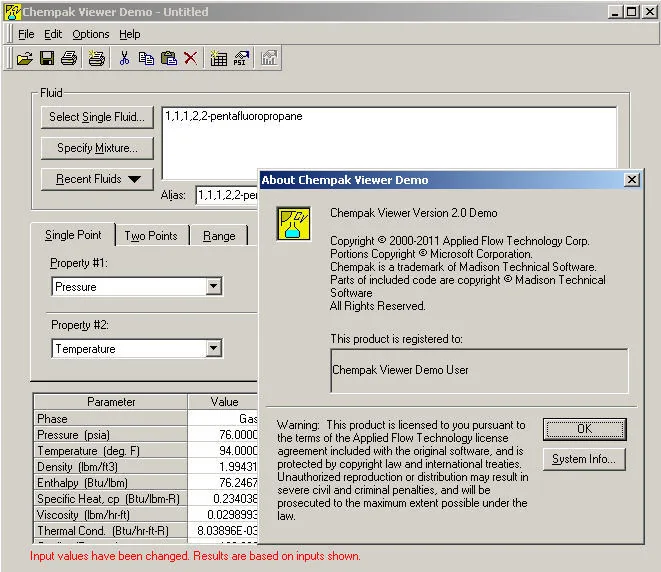Click OK in the About dialog

click(x=584, y=429)
